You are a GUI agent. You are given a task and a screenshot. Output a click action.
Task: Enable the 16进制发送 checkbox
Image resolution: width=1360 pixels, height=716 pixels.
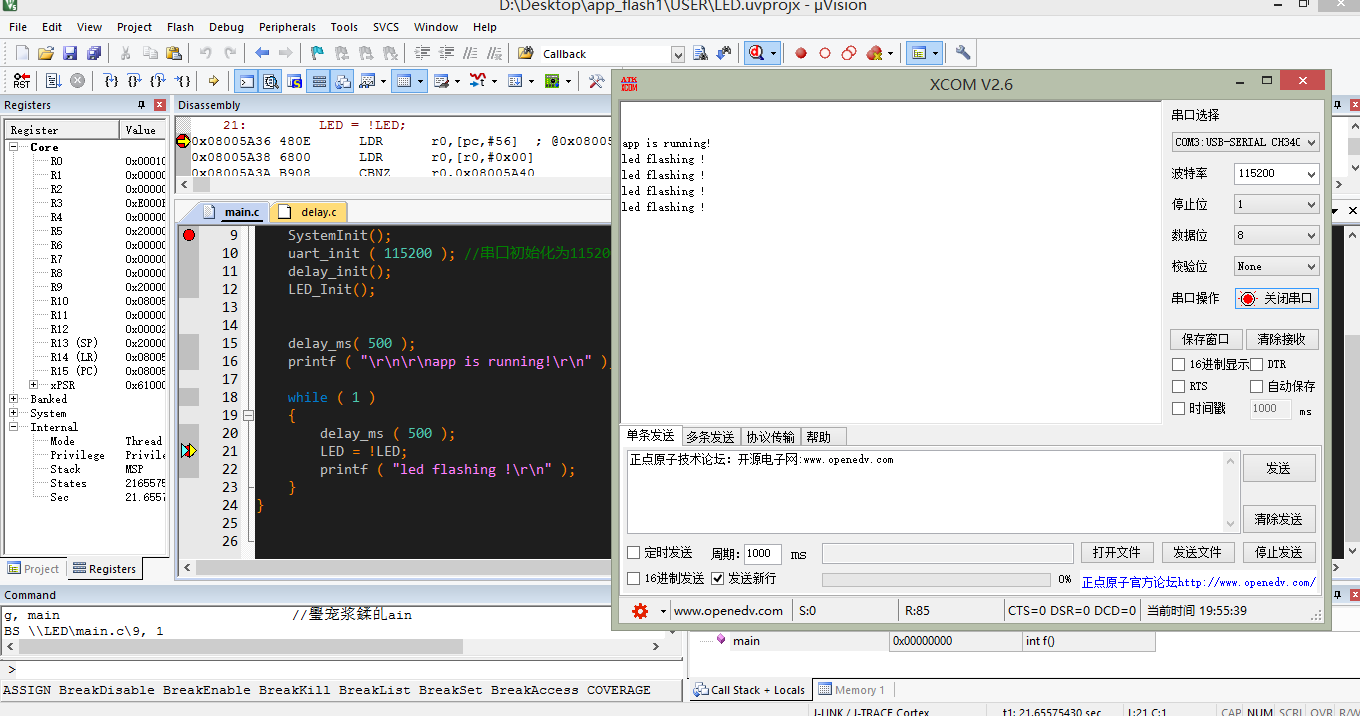pos(633,578)
